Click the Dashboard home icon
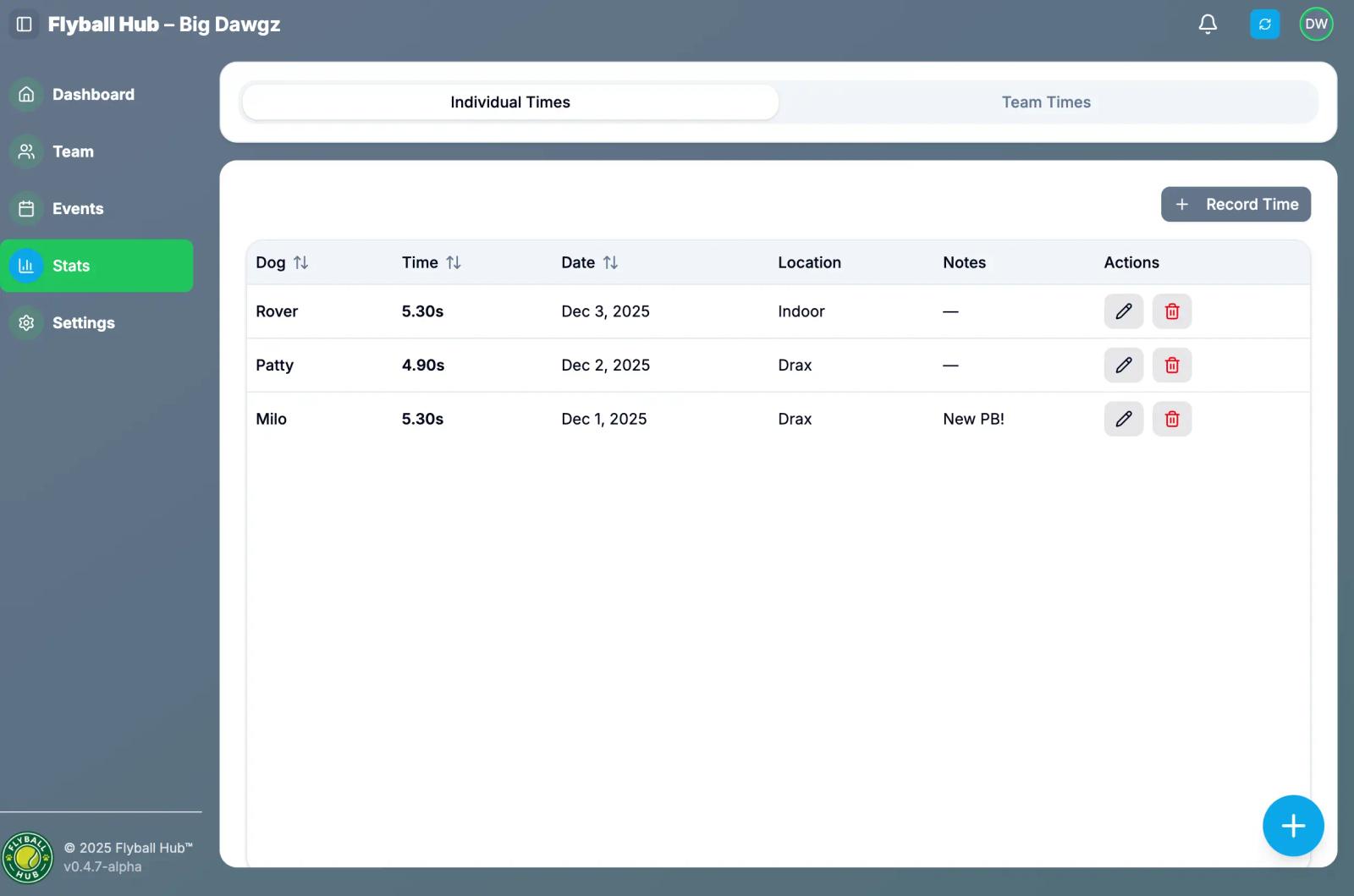Screen dimensions: 1354x896 pyautogui.click(x=26, y=95)
